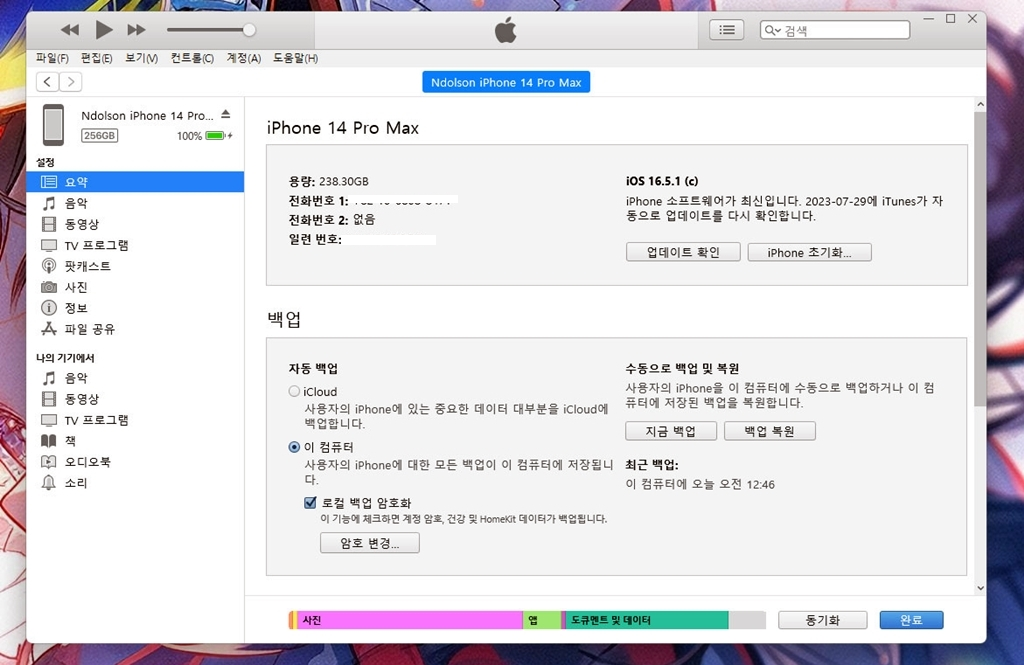Click the battery charge indicator icon
Image resolution: width=1024 pixels, height=665 pixels.
coord(218,136)
